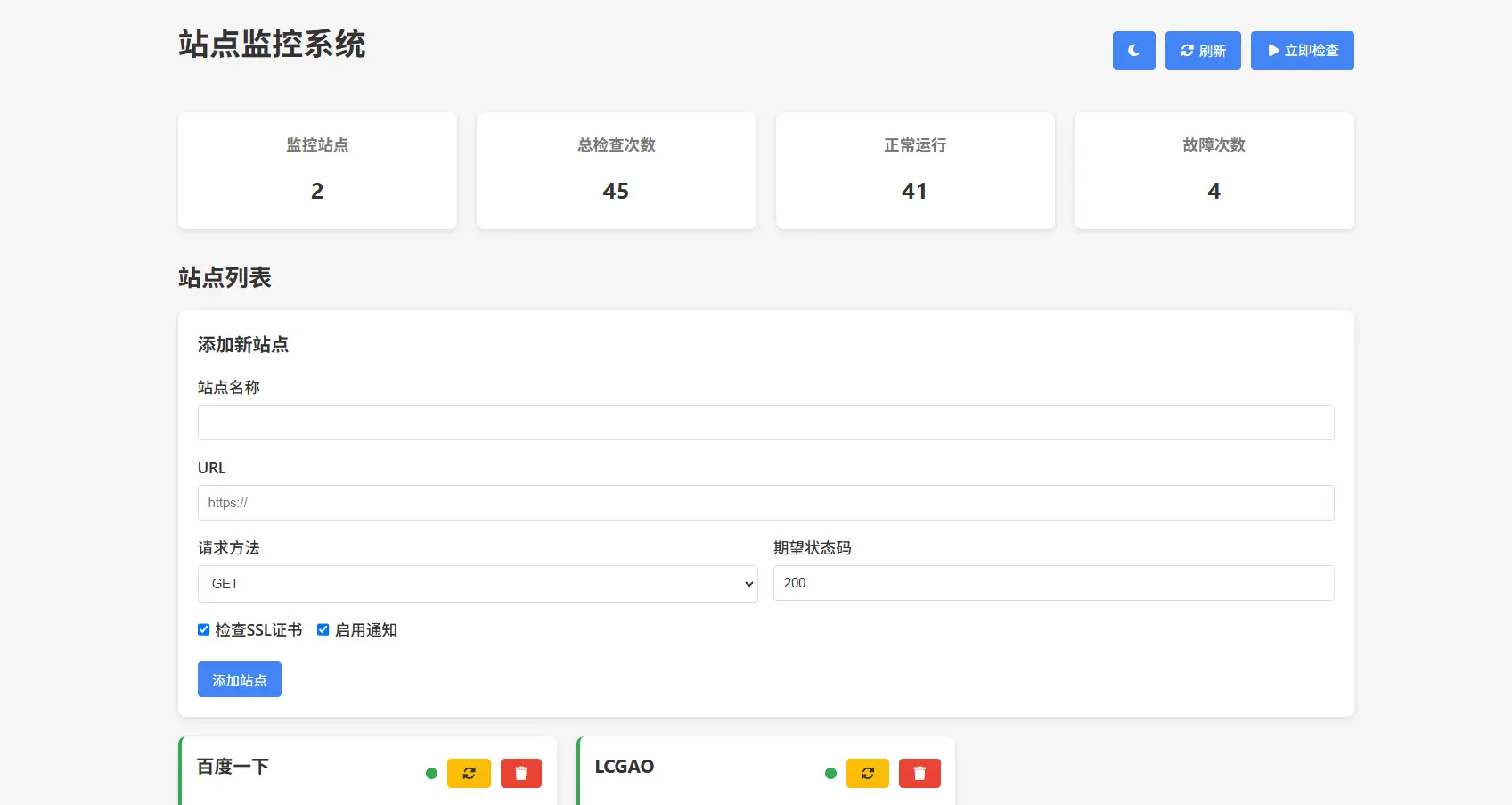Recheck the LCGAO site with yellow refresh icon
Screen dimensions: 1512x805
pos(867,773)
